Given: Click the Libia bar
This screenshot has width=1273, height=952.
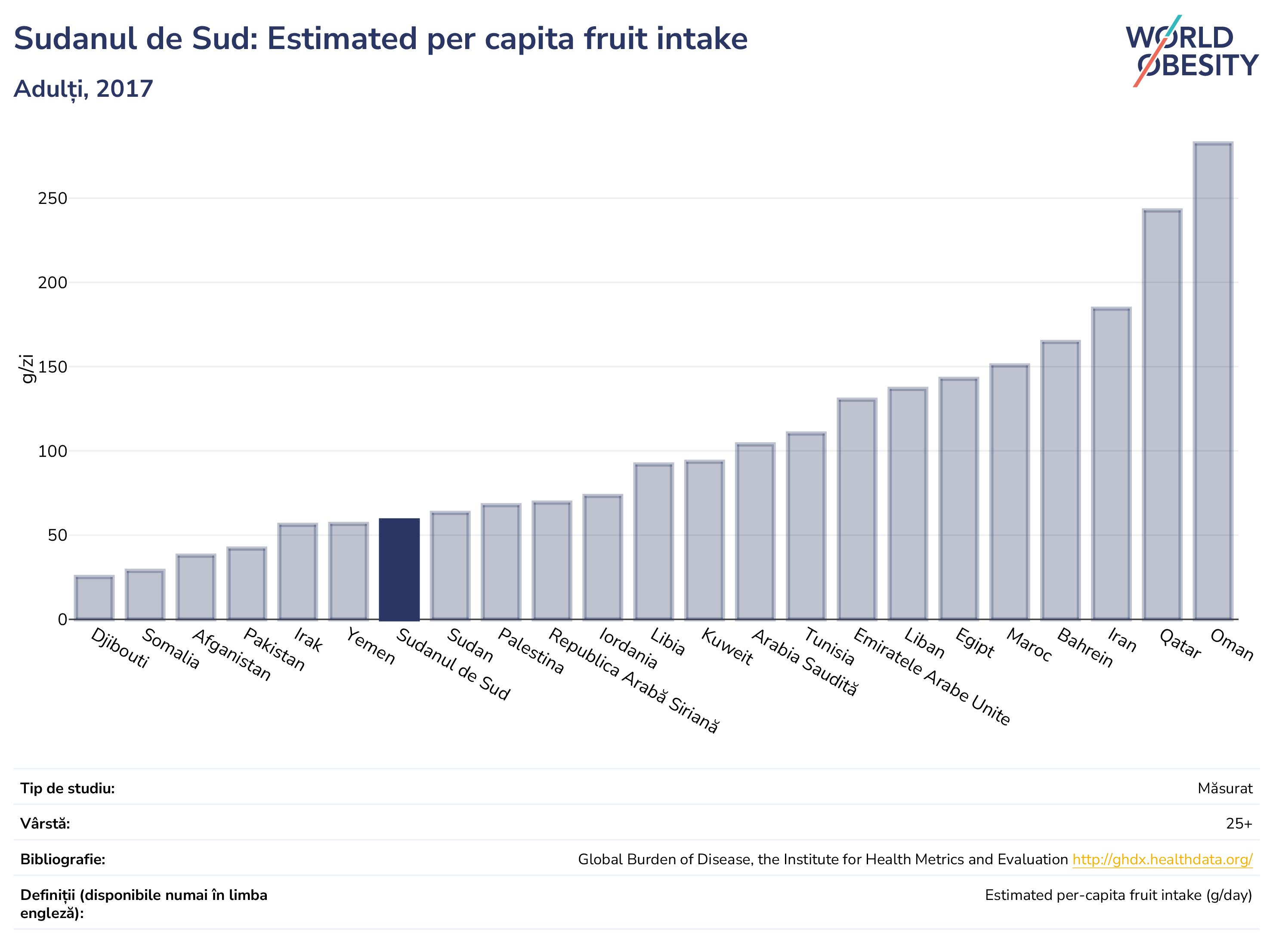Looking at the screenshot, I should click(654, 542).
